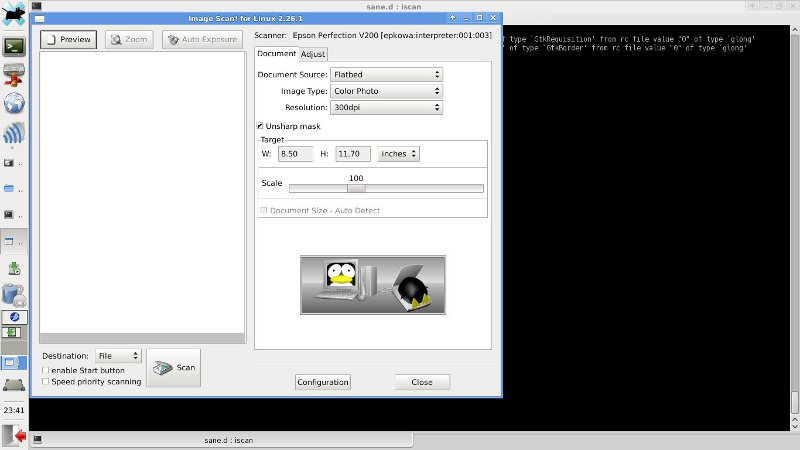Open the Resolution dropdown showing 300dpi
The height and width of the screenshot is (450, 800).
386,107
